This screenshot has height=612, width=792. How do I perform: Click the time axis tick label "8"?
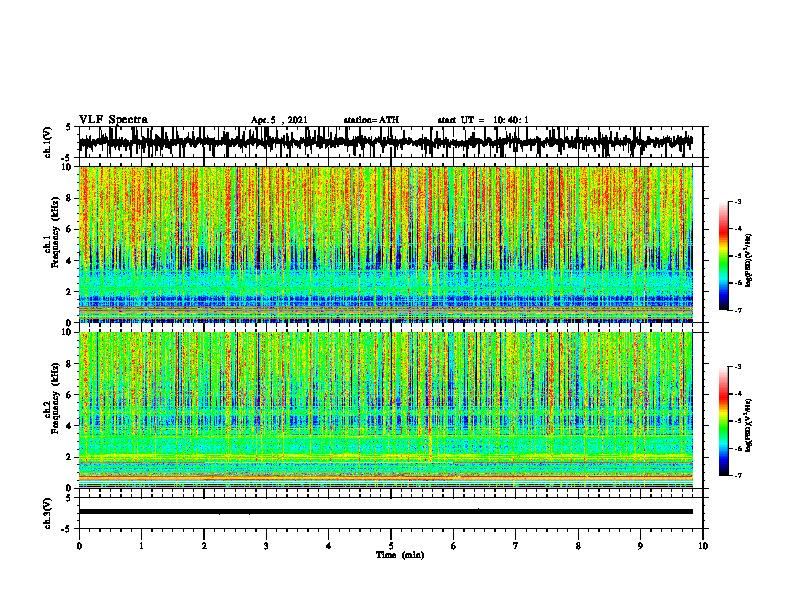tap(578, 546)
